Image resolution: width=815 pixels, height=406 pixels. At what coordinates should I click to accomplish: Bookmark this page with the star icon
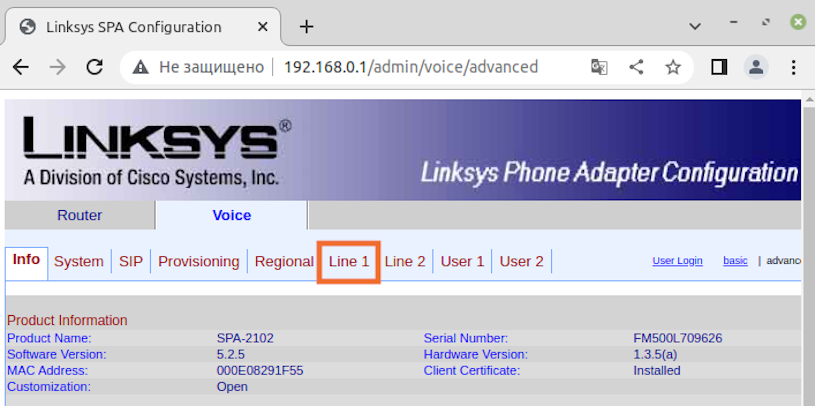point(673,67)
